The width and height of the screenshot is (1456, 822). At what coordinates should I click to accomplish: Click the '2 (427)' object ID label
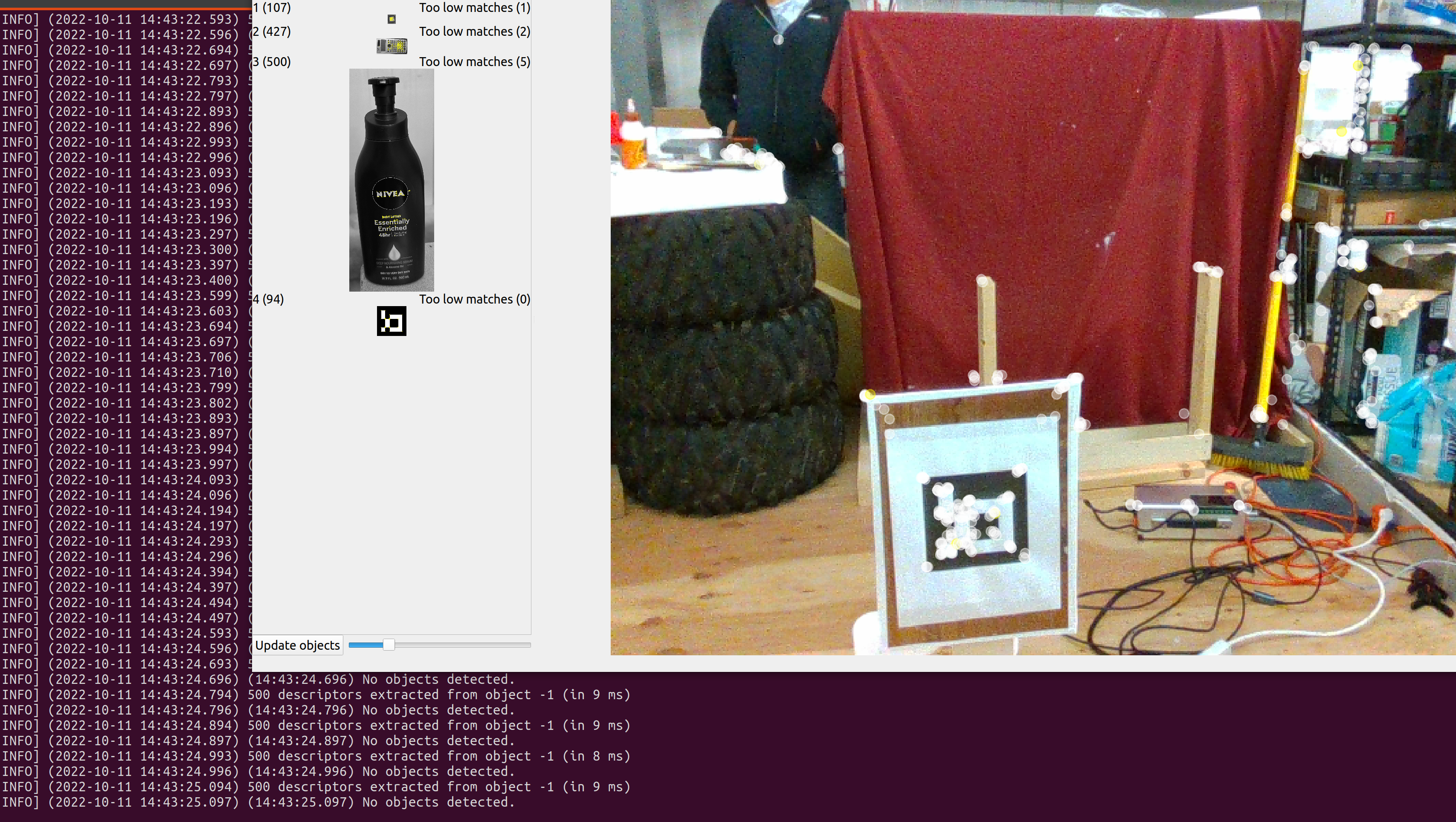[272, 32]
